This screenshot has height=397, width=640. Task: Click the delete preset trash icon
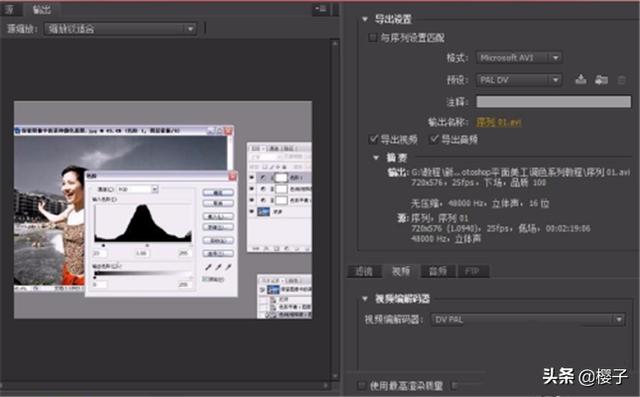(x=621, y=80)
